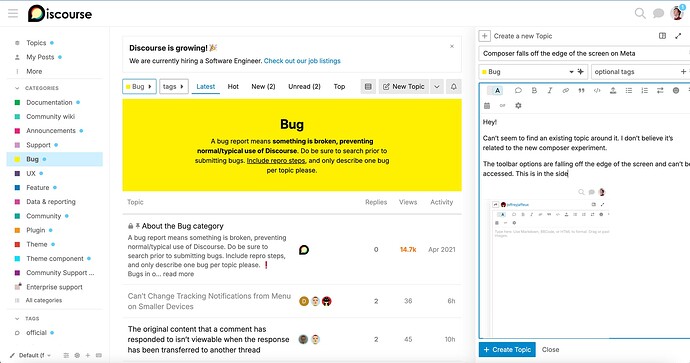
Task: Dismiss the Discourse is growing banner
Action: (x=452, y=46)
